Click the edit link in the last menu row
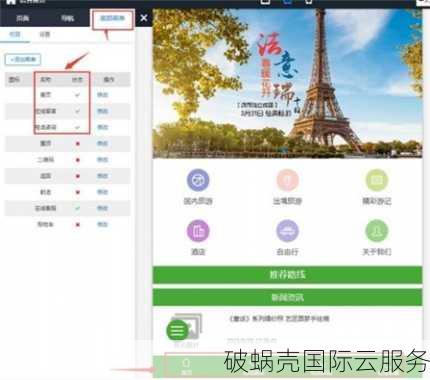The width and height of the screenshot is (430, 380). coord(102,225)
